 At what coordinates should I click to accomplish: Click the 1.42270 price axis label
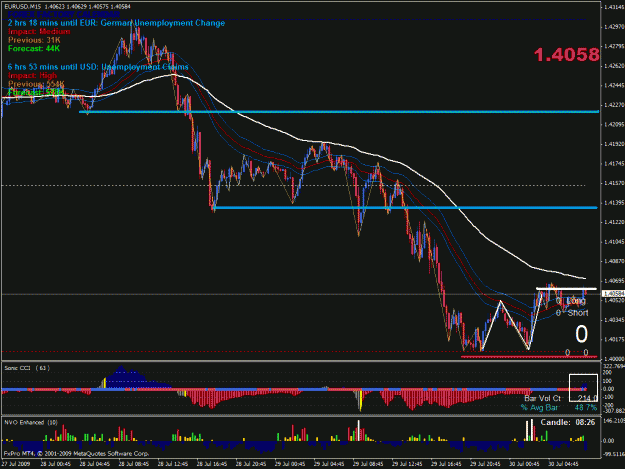[614, 105]
